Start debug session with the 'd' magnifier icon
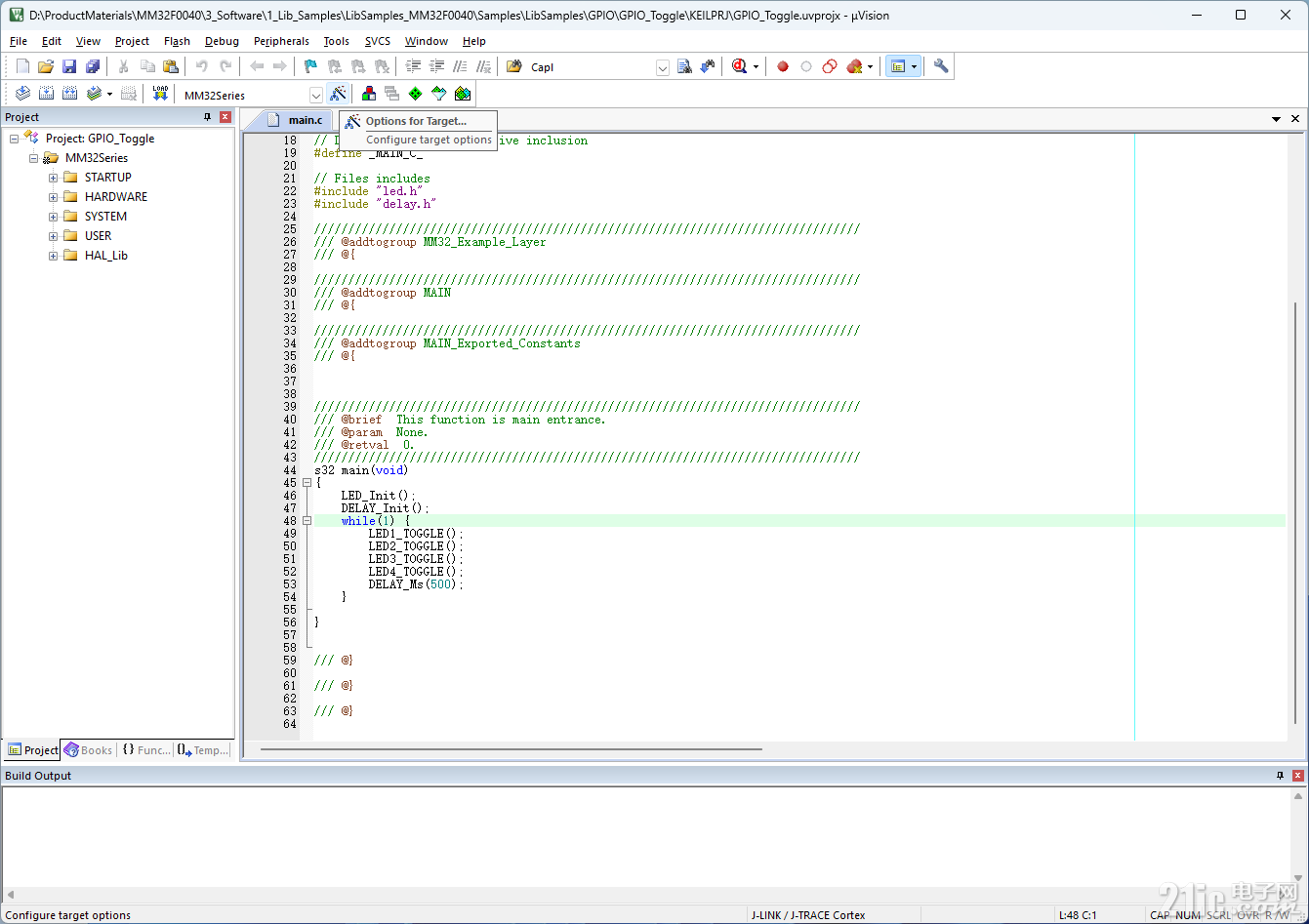This screenshot has width=1309, height=924. [x=739, y=66]
